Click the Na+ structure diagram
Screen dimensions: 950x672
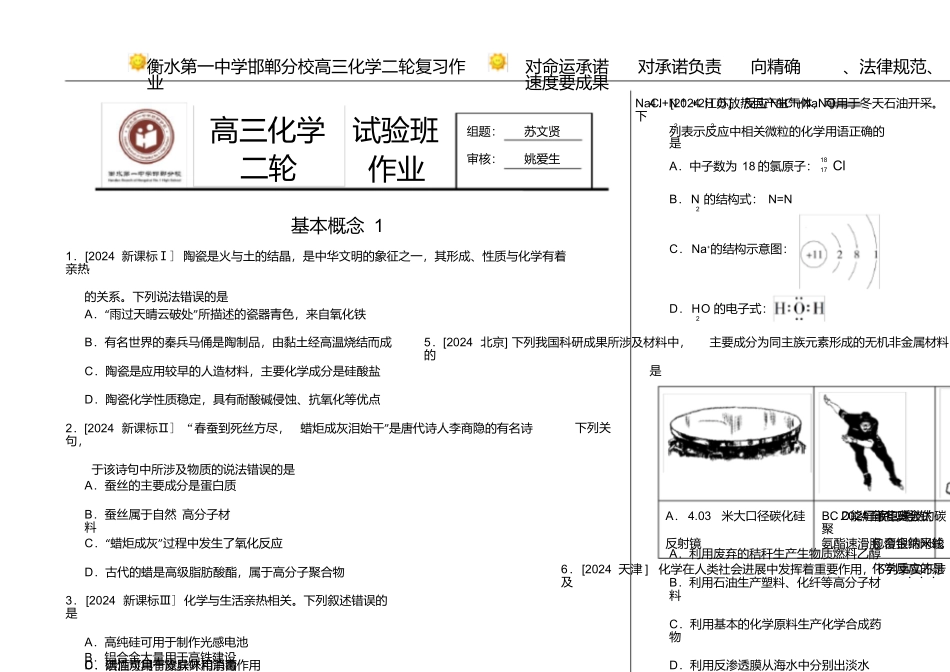point(840,252)
